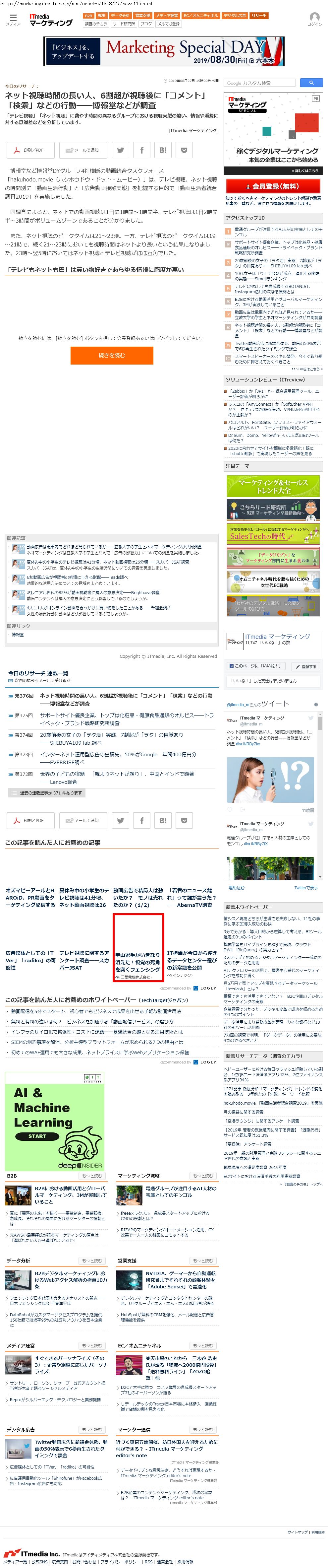The image size is (328, 1568).
Task: Click the top 印刷/PDF button
Action: coord(30,150)
